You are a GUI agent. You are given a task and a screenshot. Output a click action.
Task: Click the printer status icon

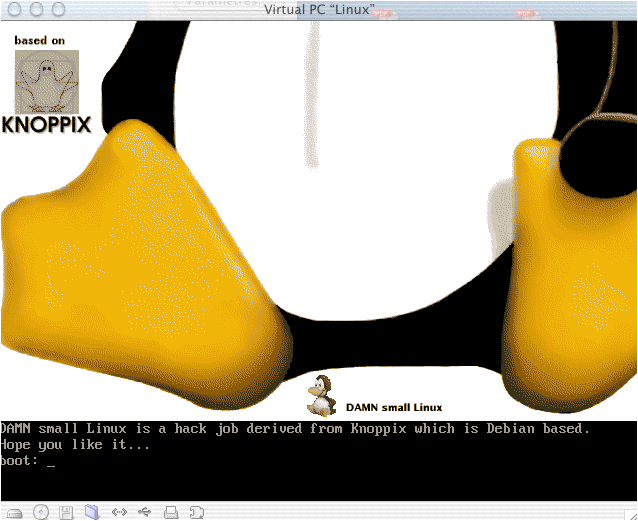171,512
